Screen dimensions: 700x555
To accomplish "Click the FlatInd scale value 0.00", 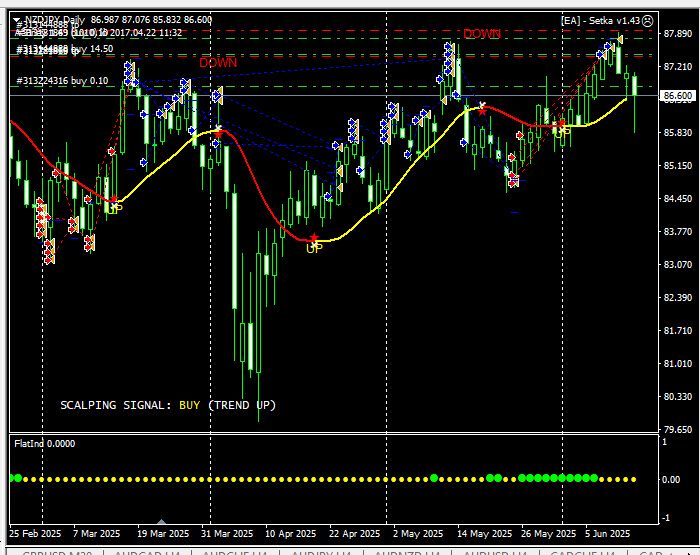I will [x=671, y=480].
